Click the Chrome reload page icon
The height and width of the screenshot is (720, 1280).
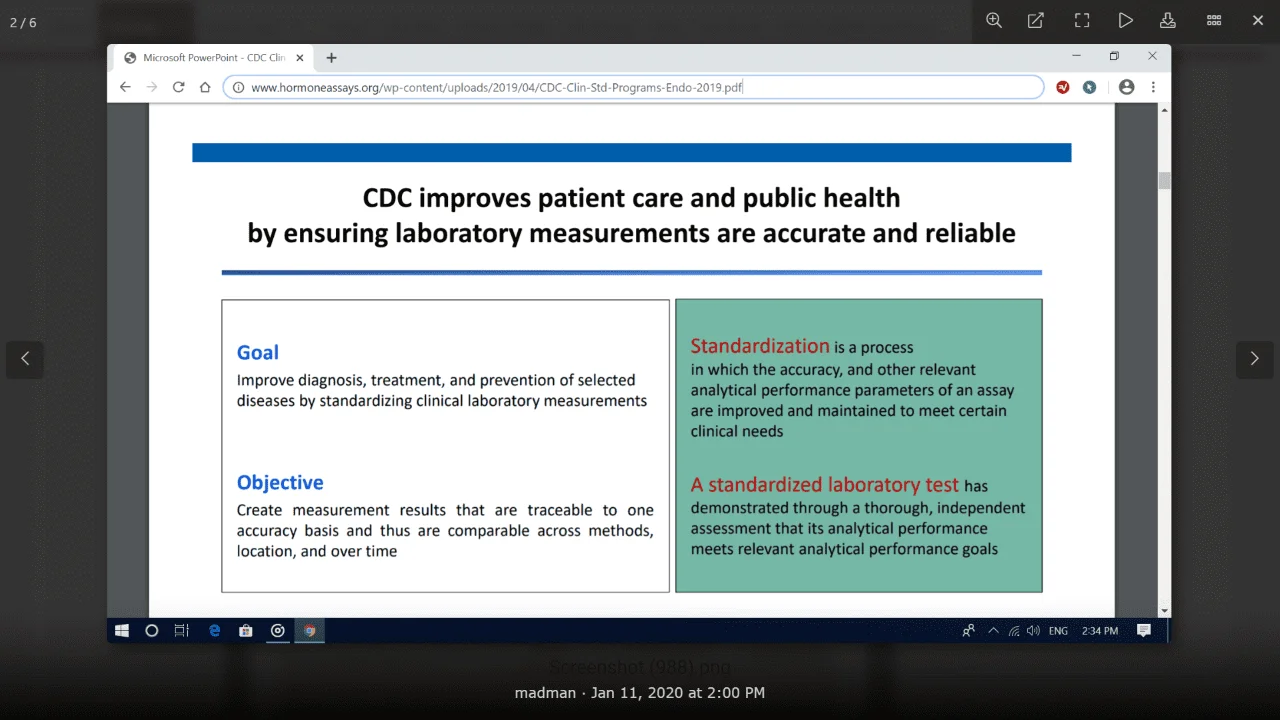[178, 87]
